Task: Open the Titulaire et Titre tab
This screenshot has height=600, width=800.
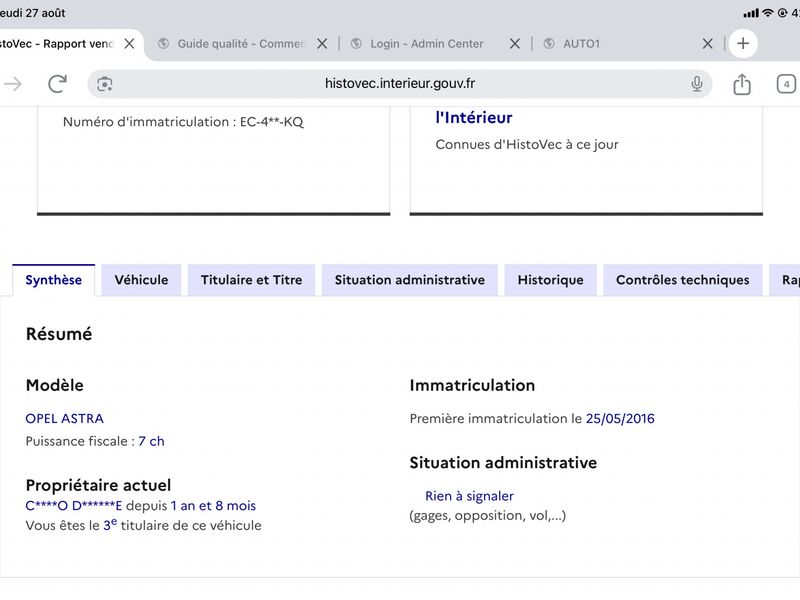Action: [252, 280]
